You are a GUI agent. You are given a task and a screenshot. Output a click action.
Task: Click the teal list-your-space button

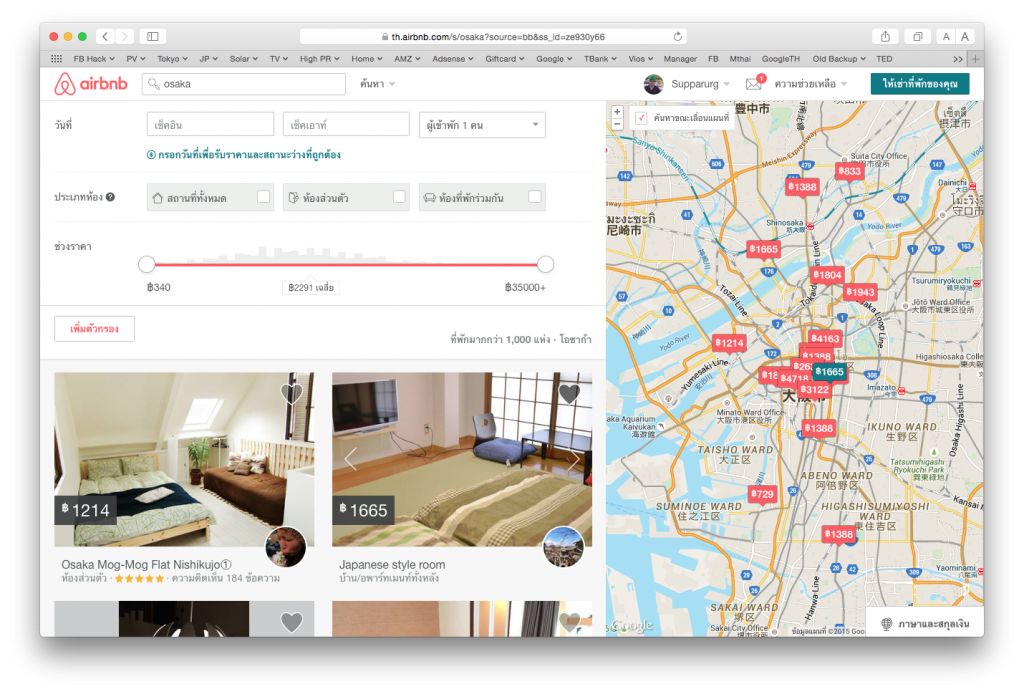pos(919,84)
